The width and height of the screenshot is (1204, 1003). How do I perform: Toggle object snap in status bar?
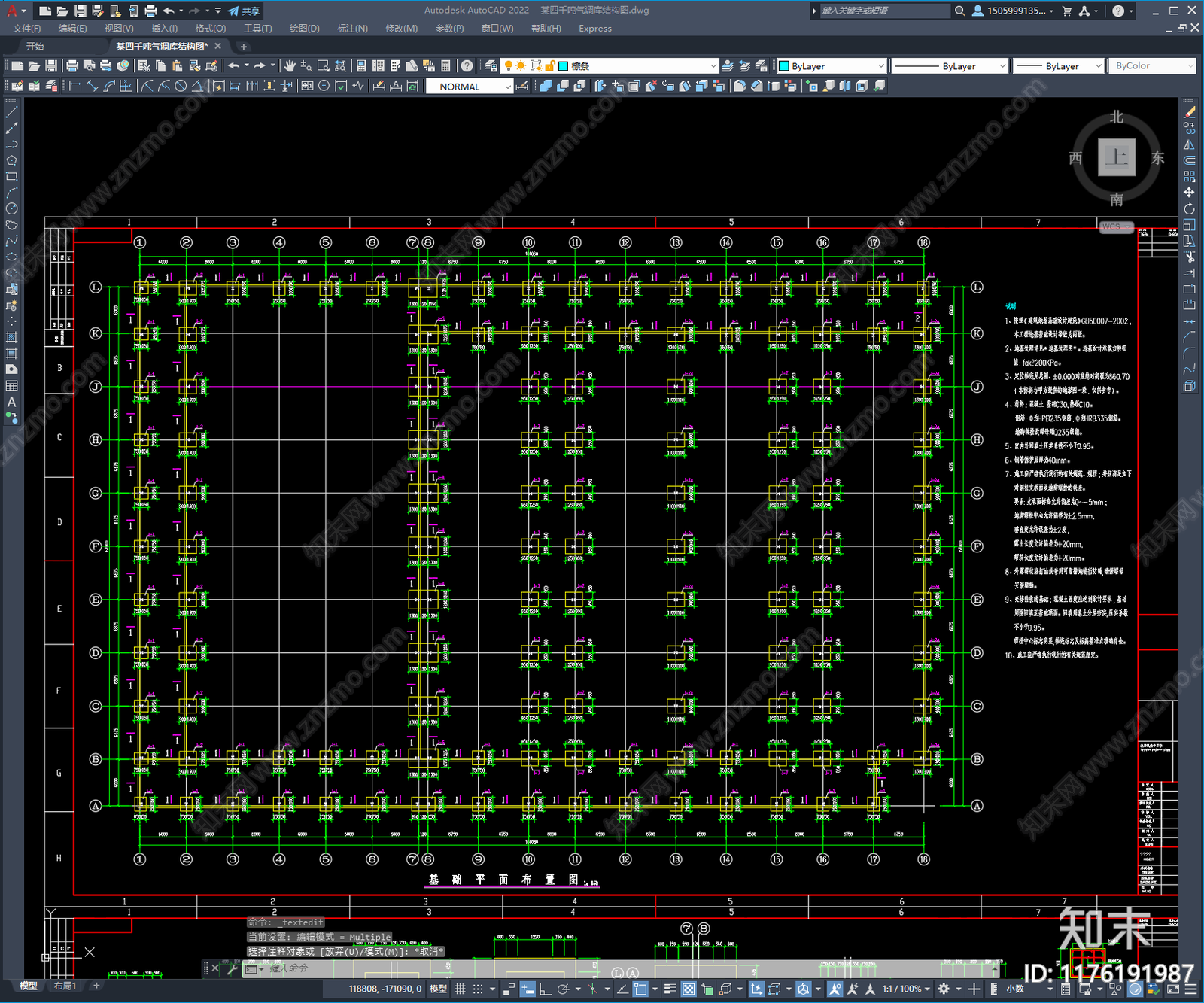coord(640,989)
